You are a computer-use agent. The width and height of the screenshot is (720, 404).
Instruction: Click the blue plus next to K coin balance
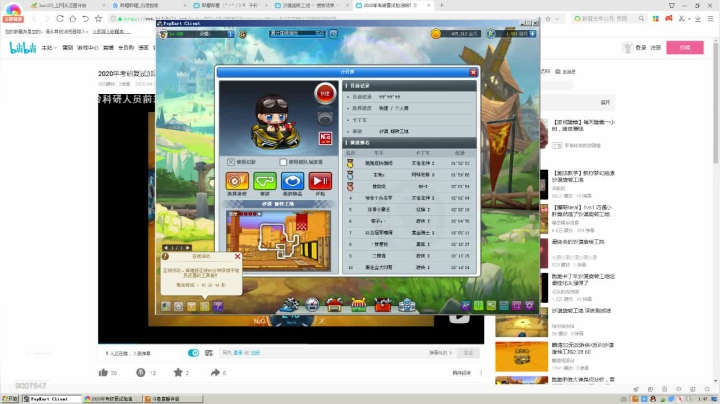pyautogui.click(x=532, y=34)
